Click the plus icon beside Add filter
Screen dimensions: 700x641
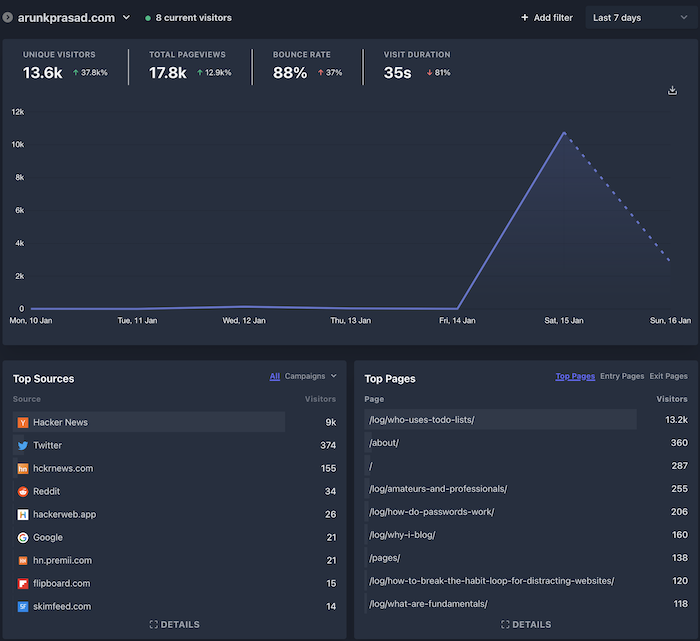(x=525, y=17)
